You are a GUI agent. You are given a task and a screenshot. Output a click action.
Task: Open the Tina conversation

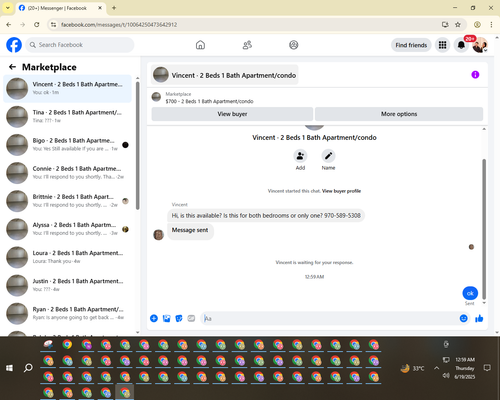(67, 117)
